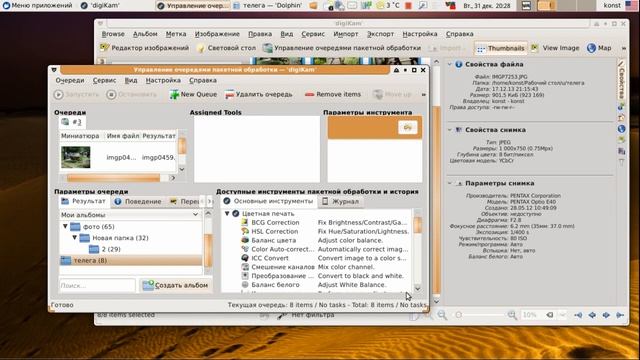Select the HSL Correction tool
This screenshot has width=640, height=360.
275,231
